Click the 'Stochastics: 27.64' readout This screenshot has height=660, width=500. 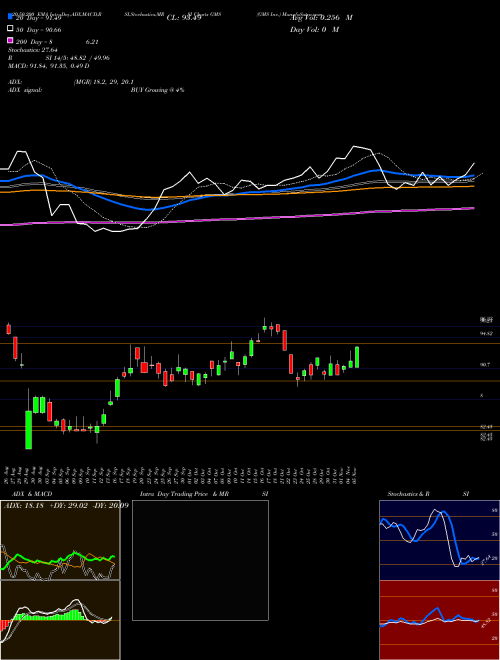pos(33,50)
